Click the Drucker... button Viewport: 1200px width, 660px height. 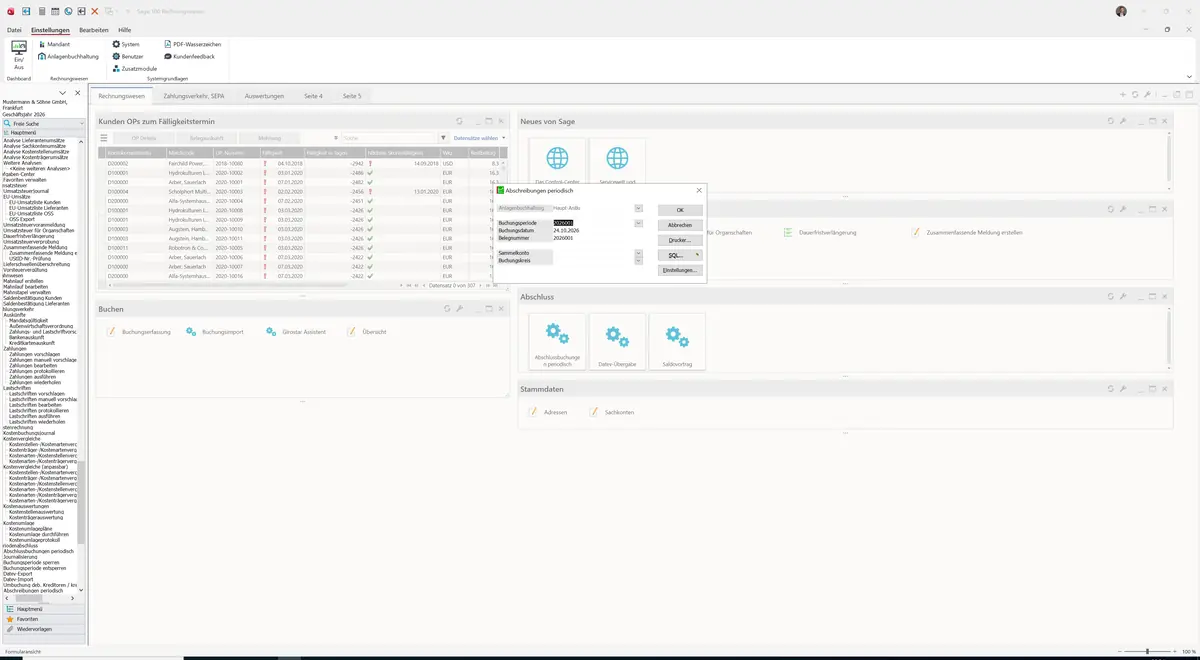(x=680, y=240)
